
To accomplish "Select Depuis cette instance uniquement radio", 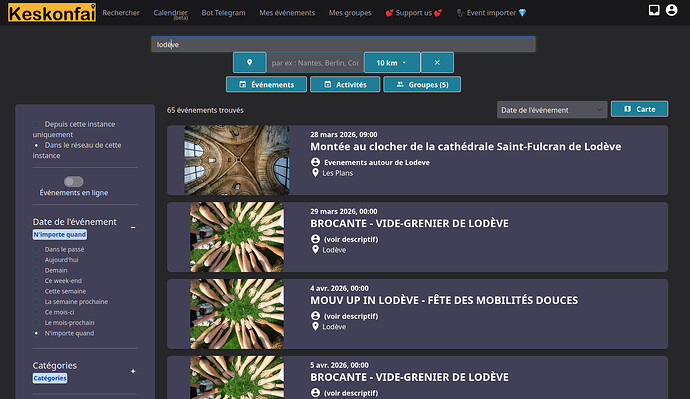I will 37,124.
